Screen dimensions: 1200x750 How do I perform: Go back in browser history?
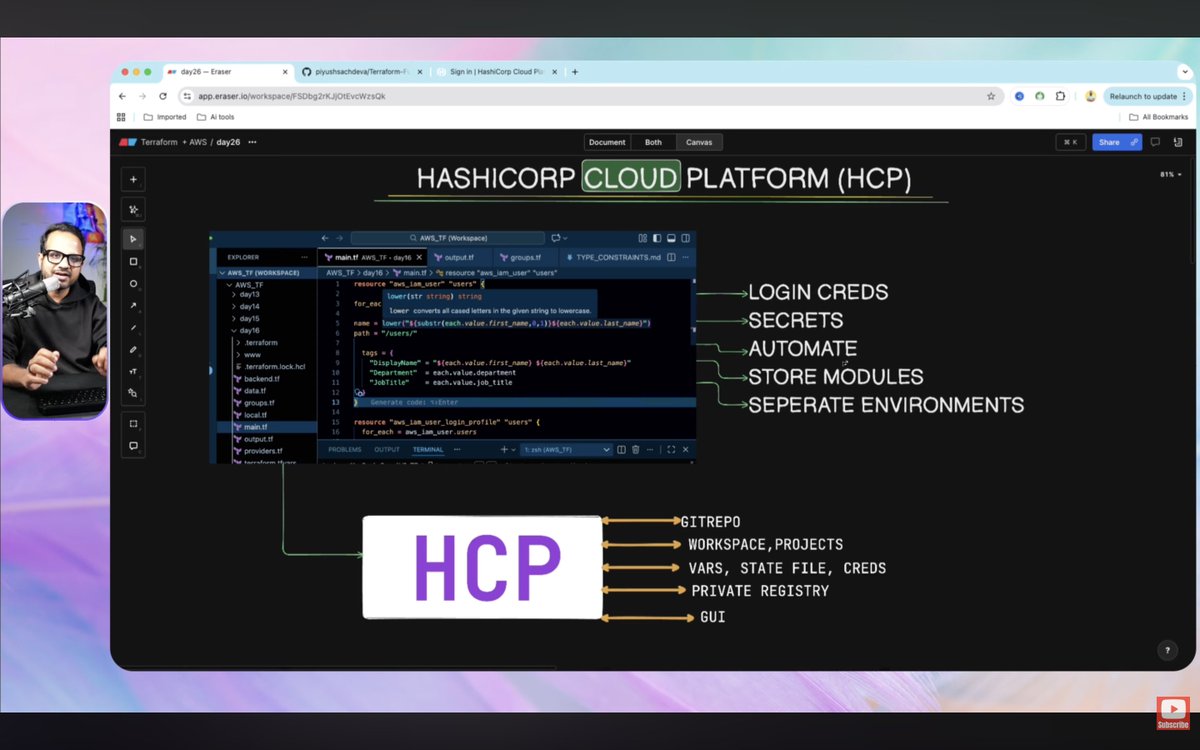pos(122,96)
